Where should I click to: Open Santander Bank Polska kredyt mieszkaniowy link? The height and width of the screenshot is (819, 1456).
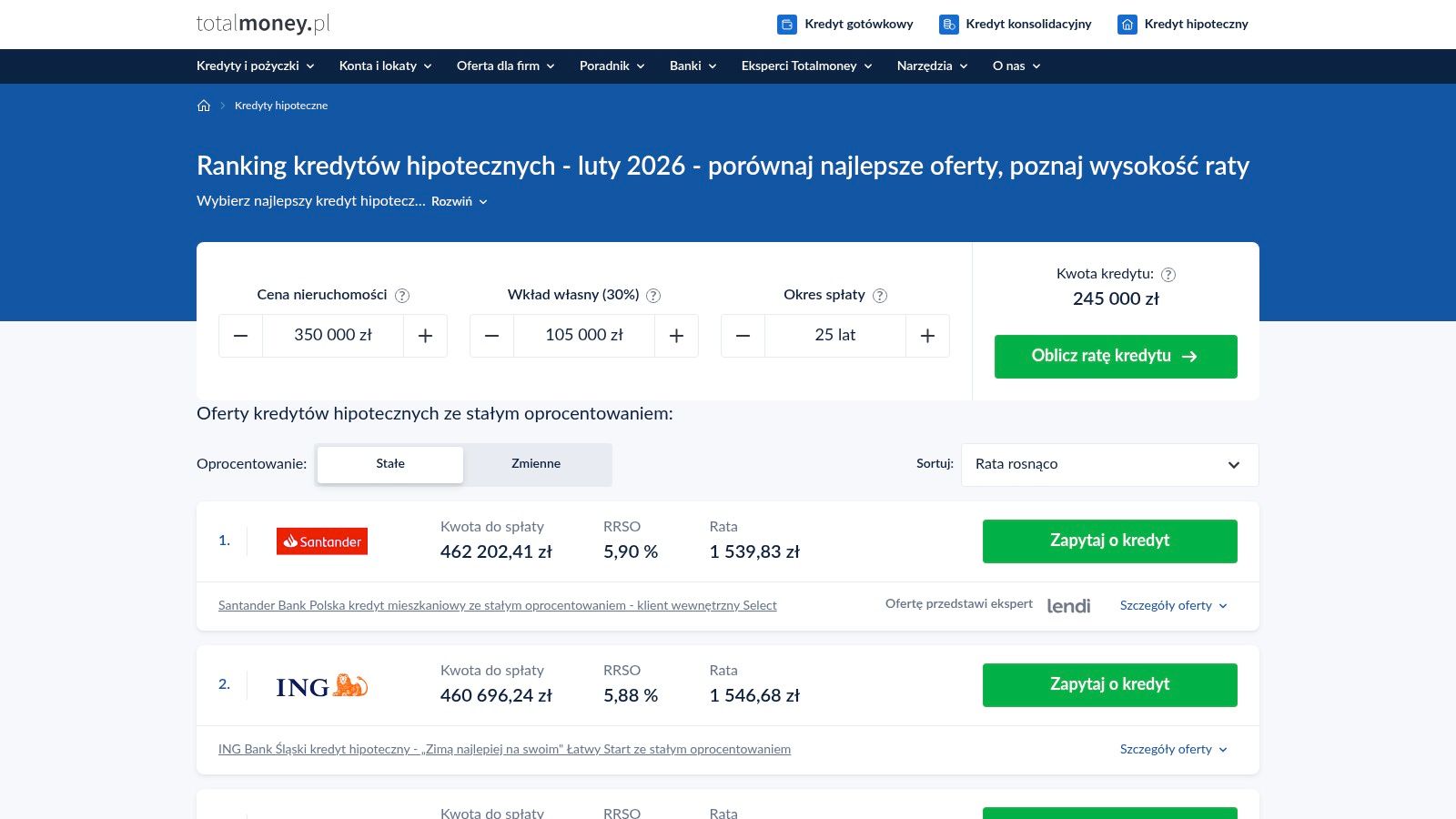click(x=498, y=606)
